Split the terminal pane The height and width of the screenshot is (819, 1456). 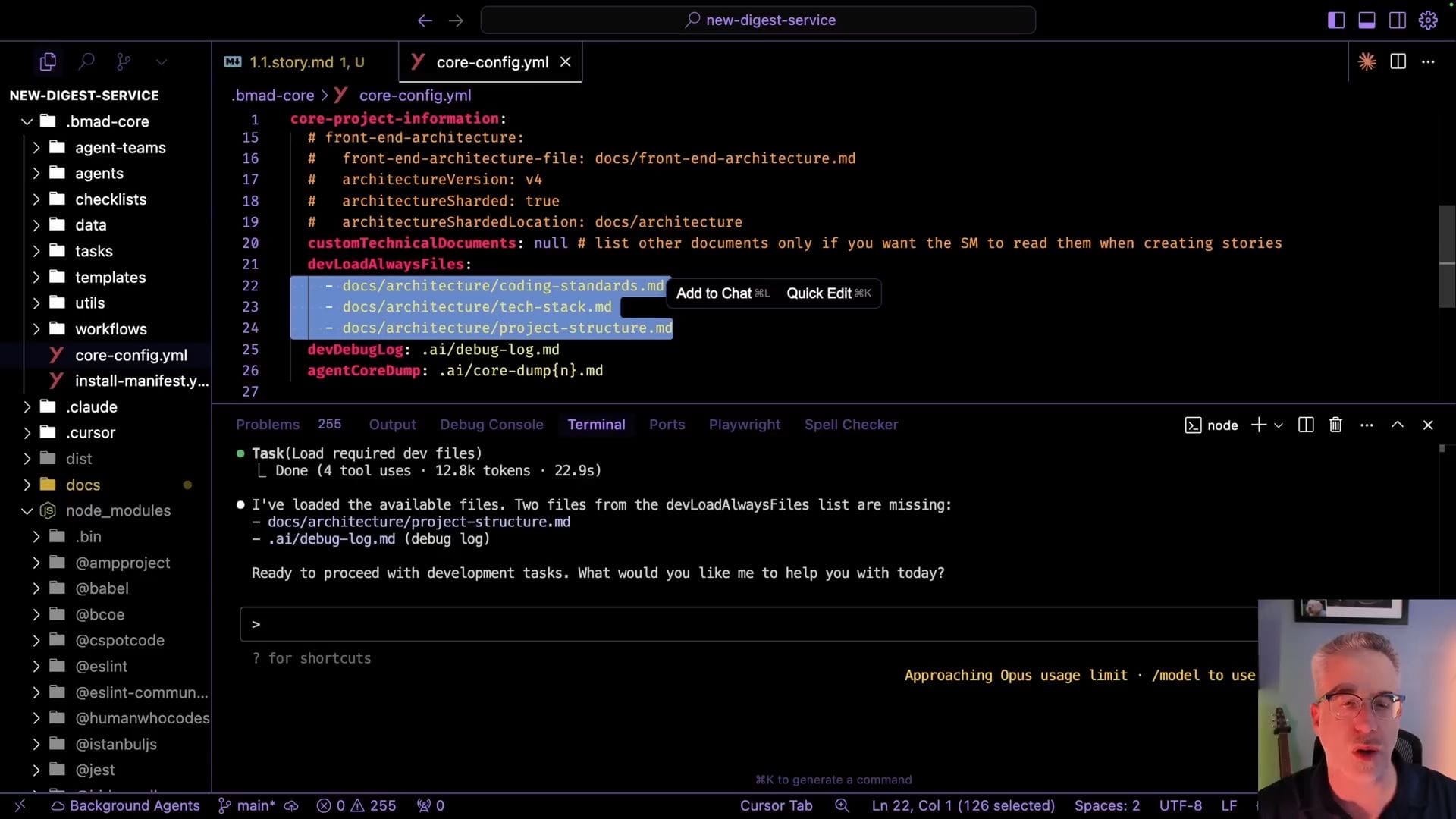(1305, 425)
